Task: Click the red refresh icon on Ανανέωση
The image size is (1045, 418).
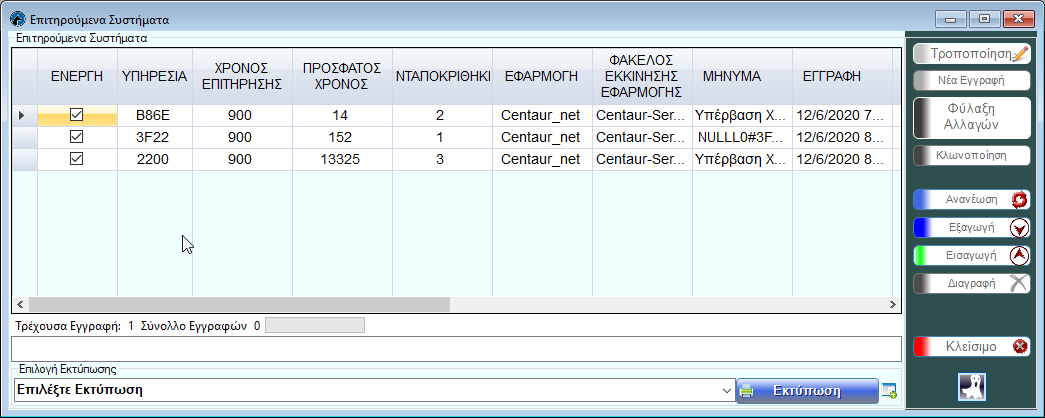Action: (1019, 199)
